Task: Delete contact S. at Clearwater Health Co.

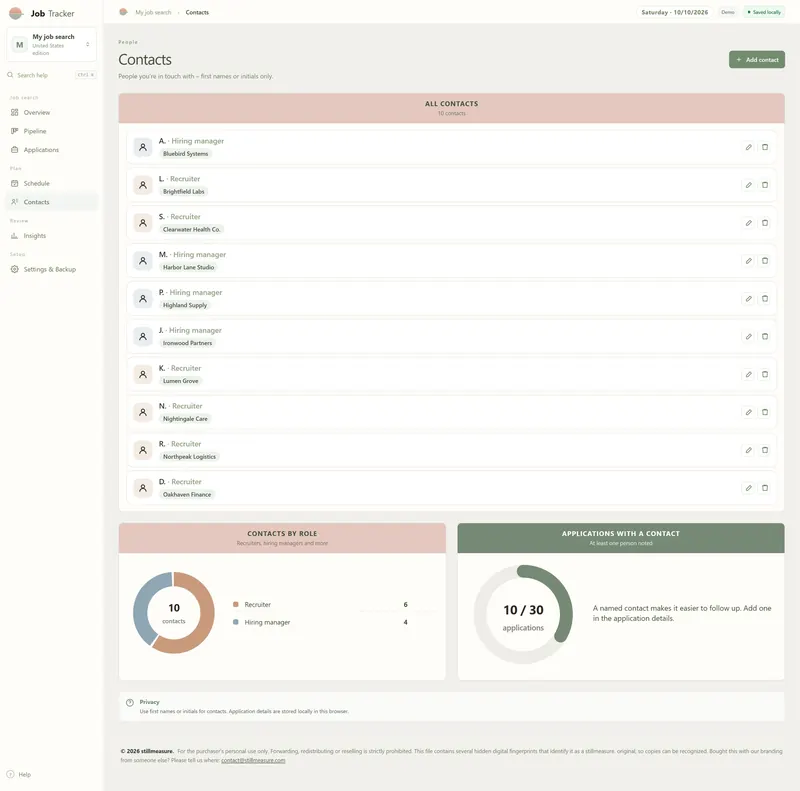Action: pyautogui.click(x=765, y=223)
